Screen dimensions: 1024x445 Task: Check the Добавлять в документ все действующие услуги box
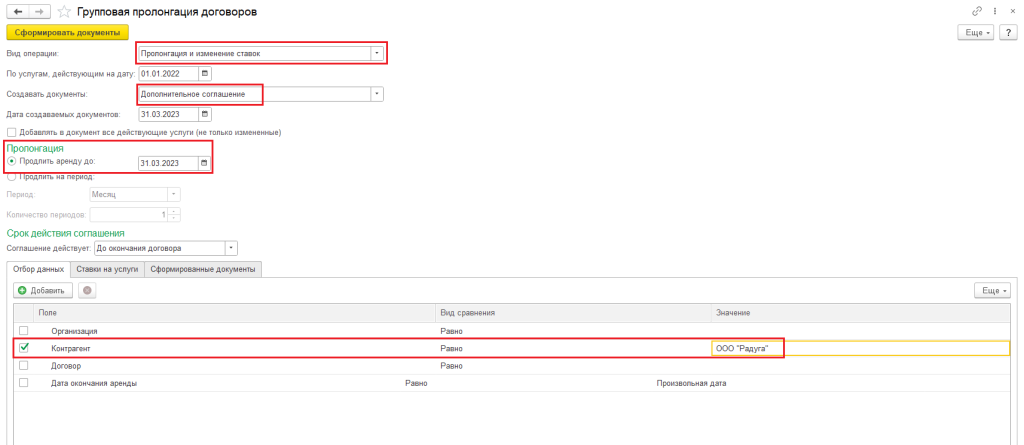(11, 132)
